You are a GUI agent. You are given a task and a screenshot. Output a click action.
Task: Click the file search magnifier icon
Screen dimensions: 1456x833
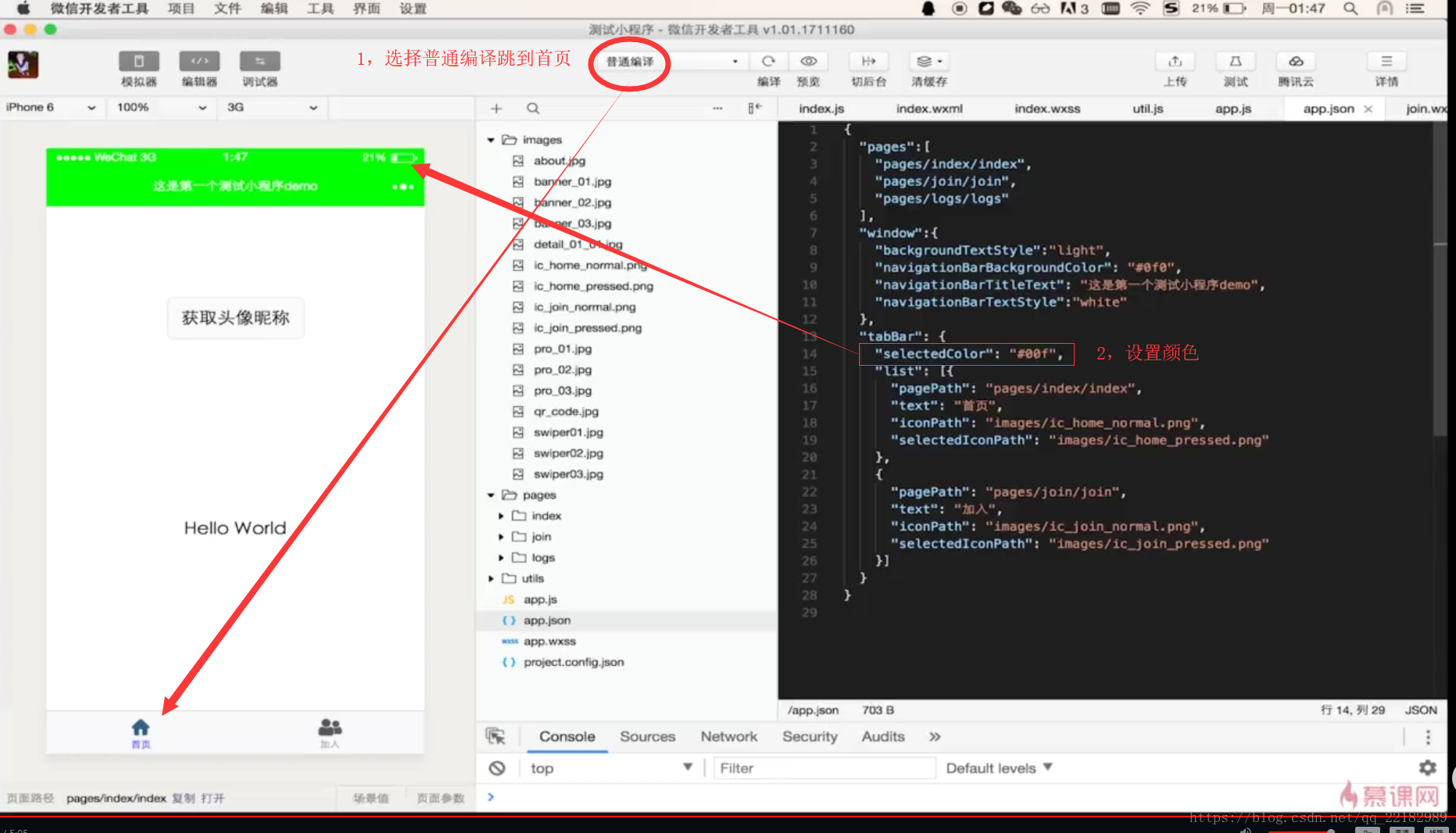(x=532, y=109)
